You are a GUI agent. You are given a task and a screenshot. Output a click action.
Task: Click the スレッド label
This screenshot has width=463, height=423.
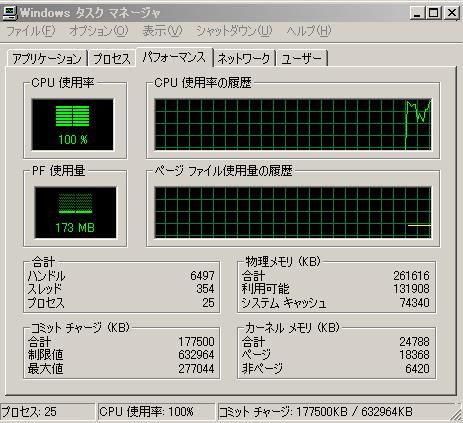tap(45, 289)
